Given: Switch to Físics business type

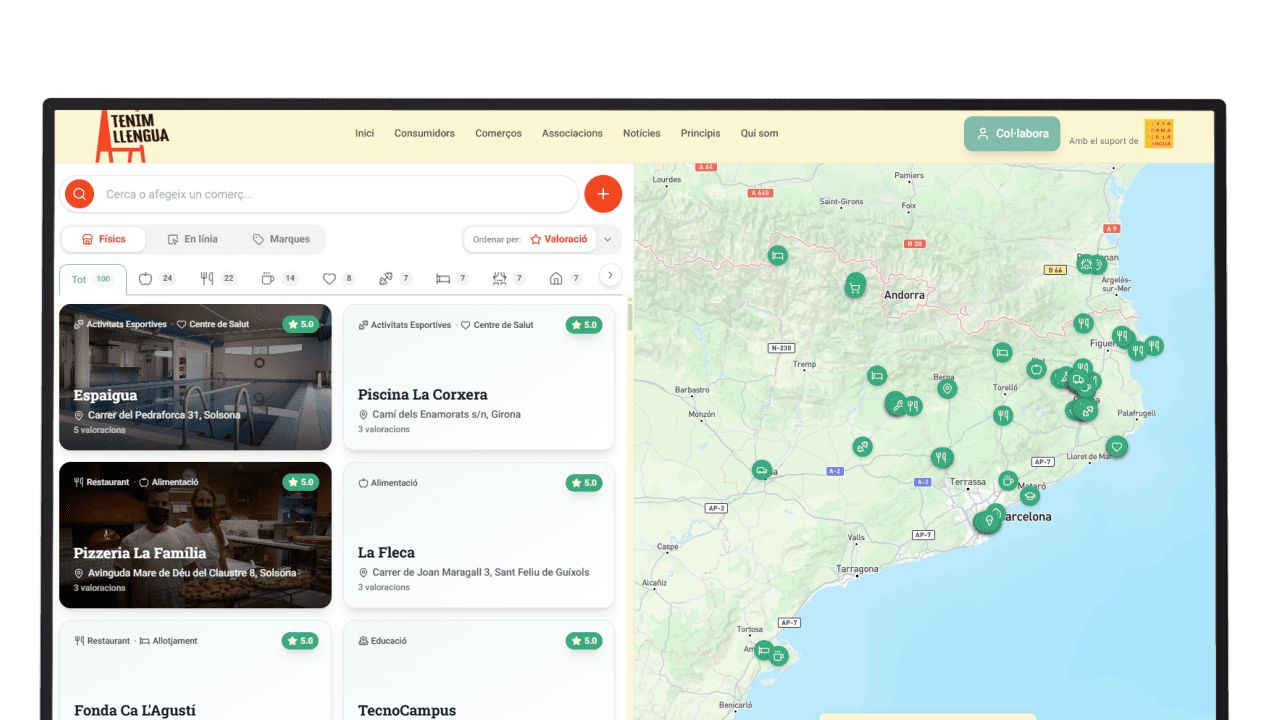Looking at the screenshot, I should pyautogui.click(x=103, y=240).
